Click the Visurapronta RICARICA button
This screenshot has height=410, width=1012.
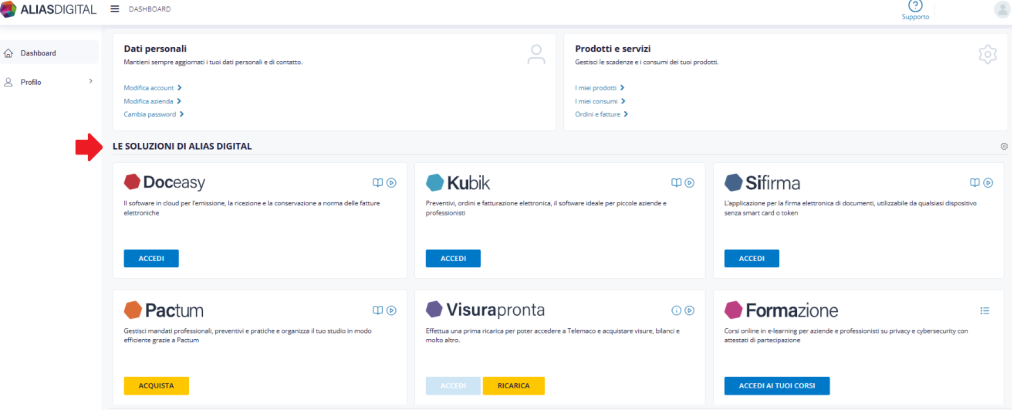point(514,385)
